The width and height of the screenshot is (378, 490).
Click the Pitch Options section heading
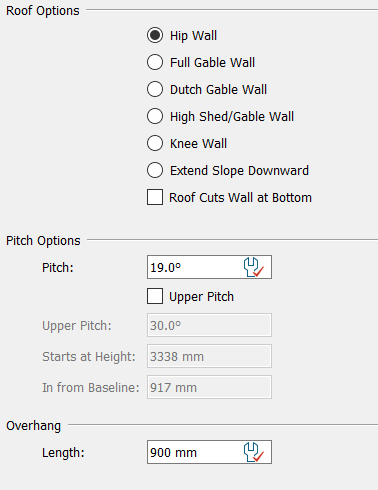pyautogui.click(x=43, y=241)
